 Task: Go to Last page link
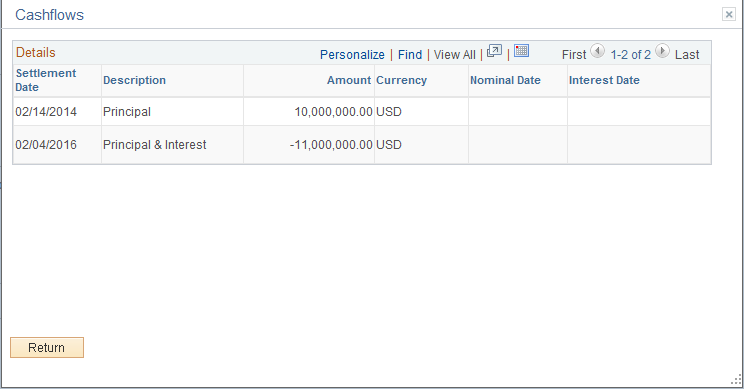(x=687, y=55)
